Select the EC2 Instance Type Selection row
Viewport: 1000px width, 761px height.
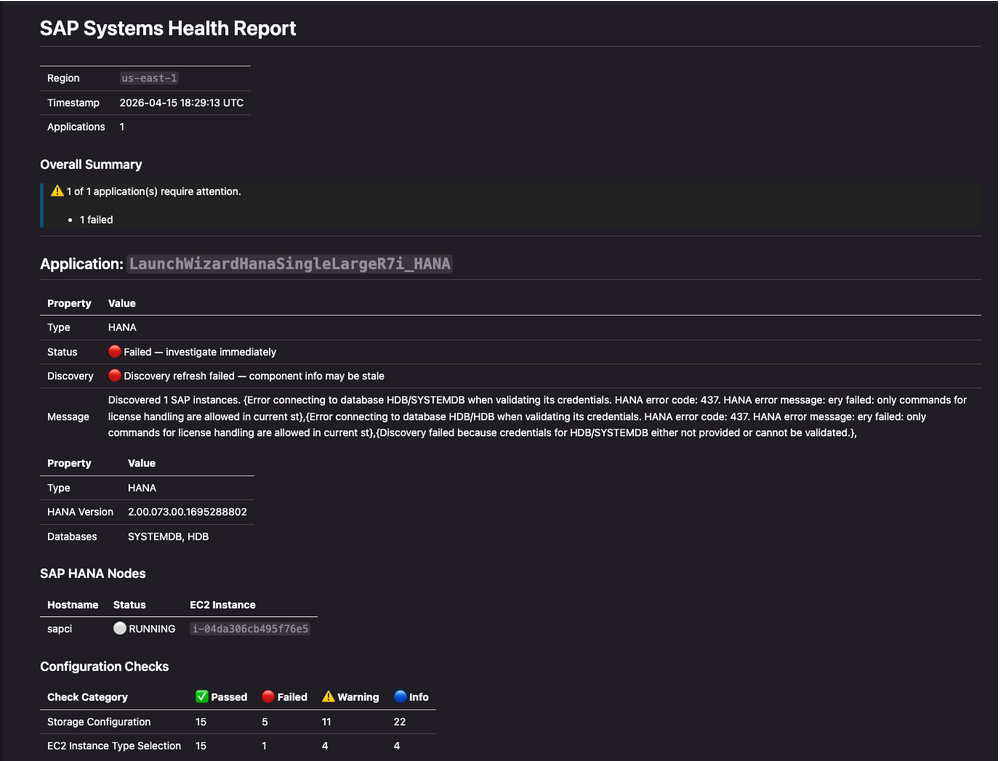[114, 746]
